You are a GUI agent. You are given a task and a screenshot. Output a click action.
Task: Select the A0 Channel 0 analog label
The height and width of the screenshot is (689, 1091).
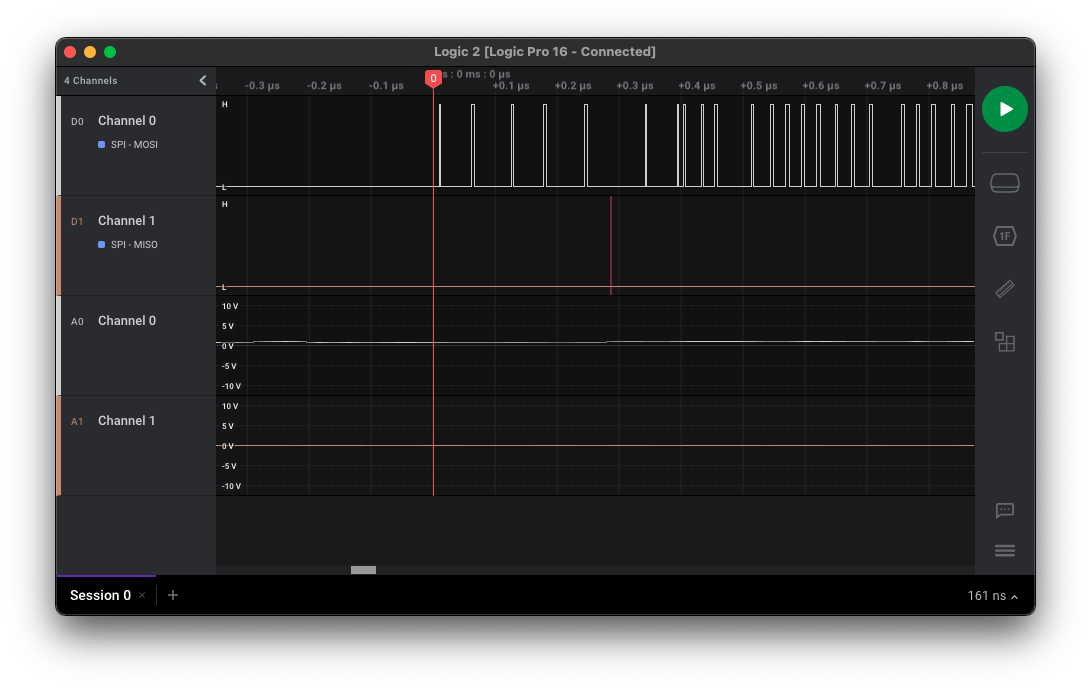[x=127, y=321]
